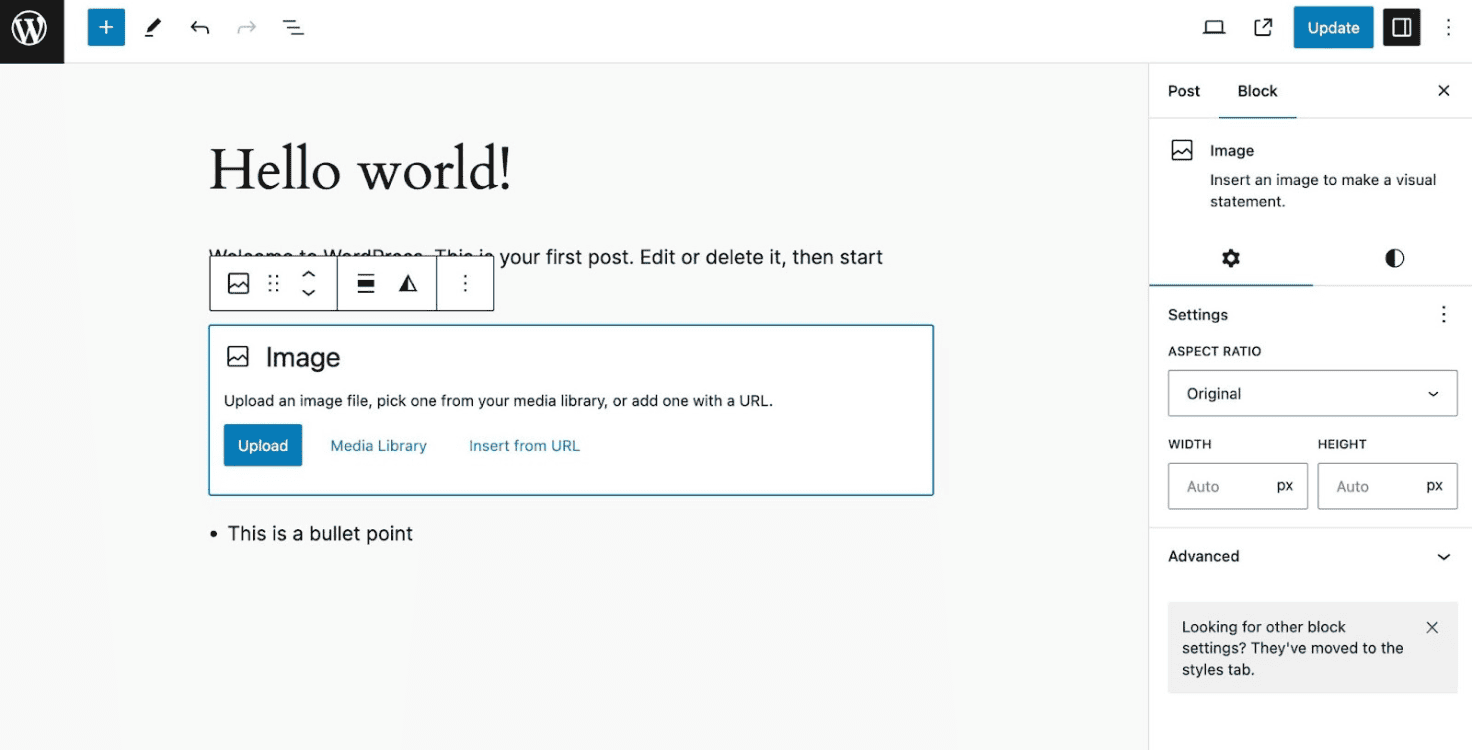Click the Width Auto input field
This screenshot has width=1472, height=750.
[x=1237, y=486]
